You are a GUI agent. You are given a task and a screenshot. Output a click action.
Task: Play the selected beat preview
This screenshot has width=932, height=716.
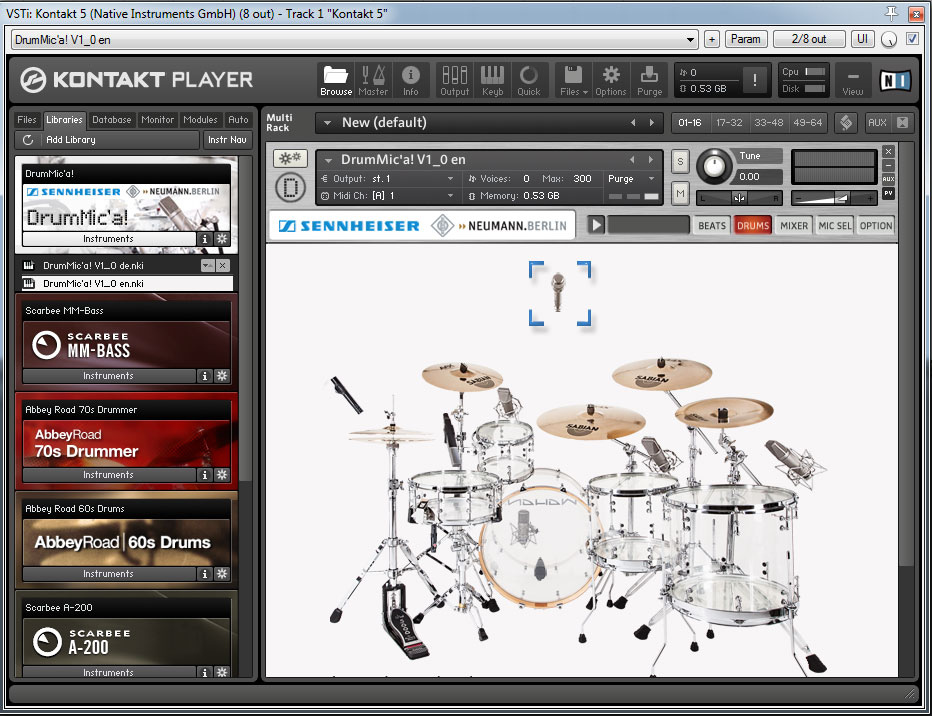coord(596,225)
